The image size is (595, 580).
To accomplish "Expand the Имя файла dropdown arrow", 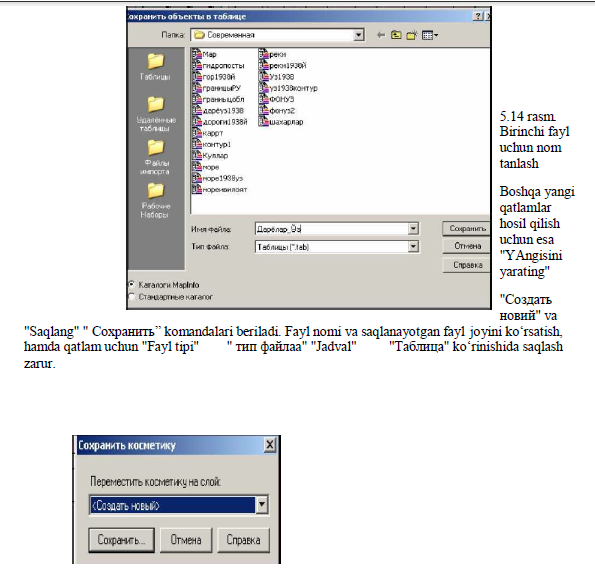I will click(x=413, y=229).
